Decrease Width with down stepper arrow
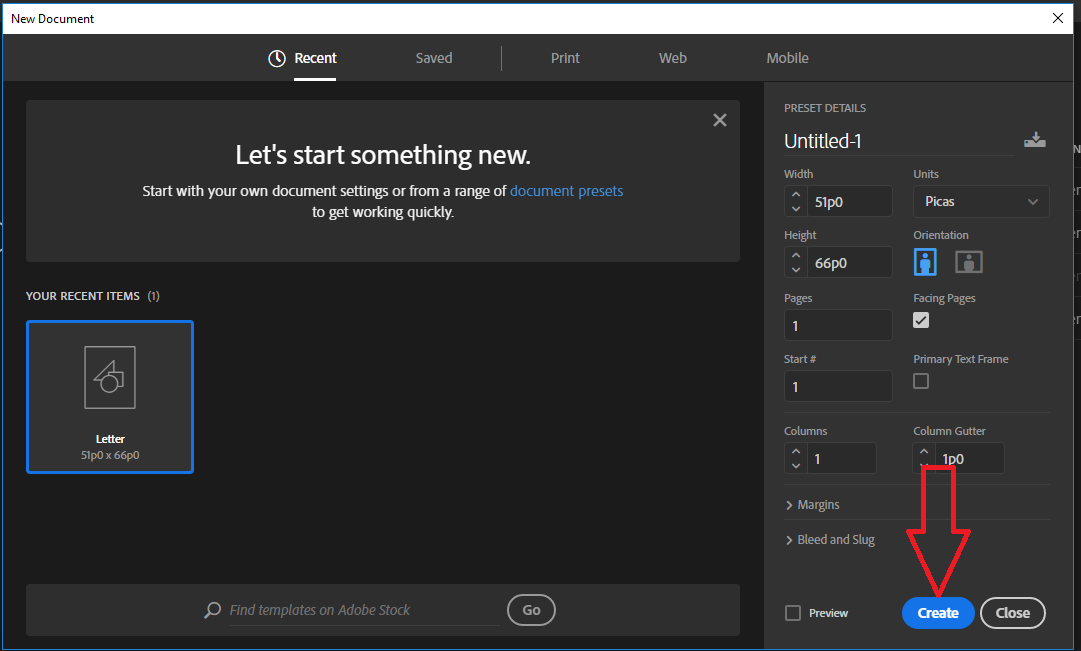 pyautogui.click(x=796, y=208)
